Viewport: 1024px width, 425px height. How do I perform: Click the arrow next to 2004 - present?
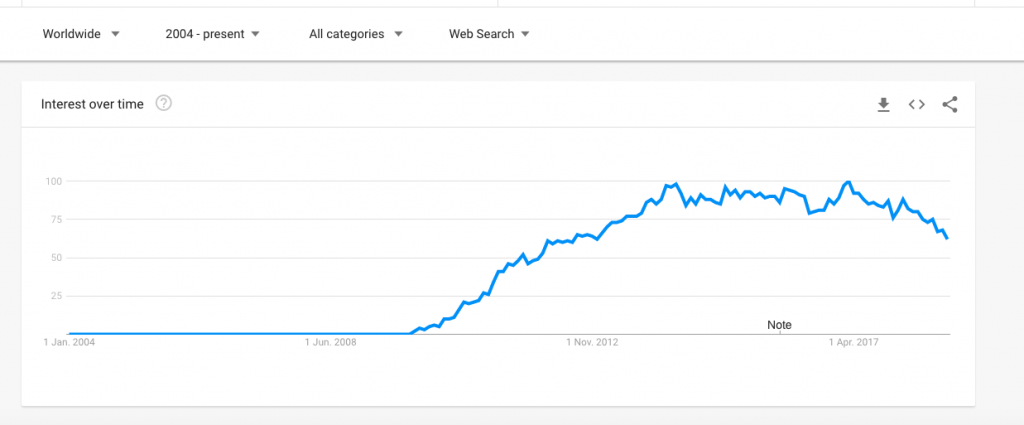tap(255, 34)
